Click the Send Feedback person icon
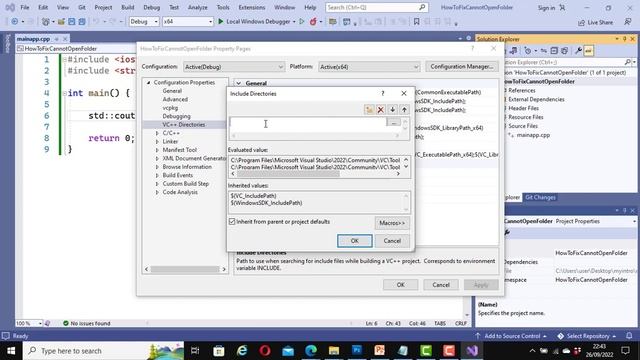Viewport: 640px width, 360px height. [628, 22]
